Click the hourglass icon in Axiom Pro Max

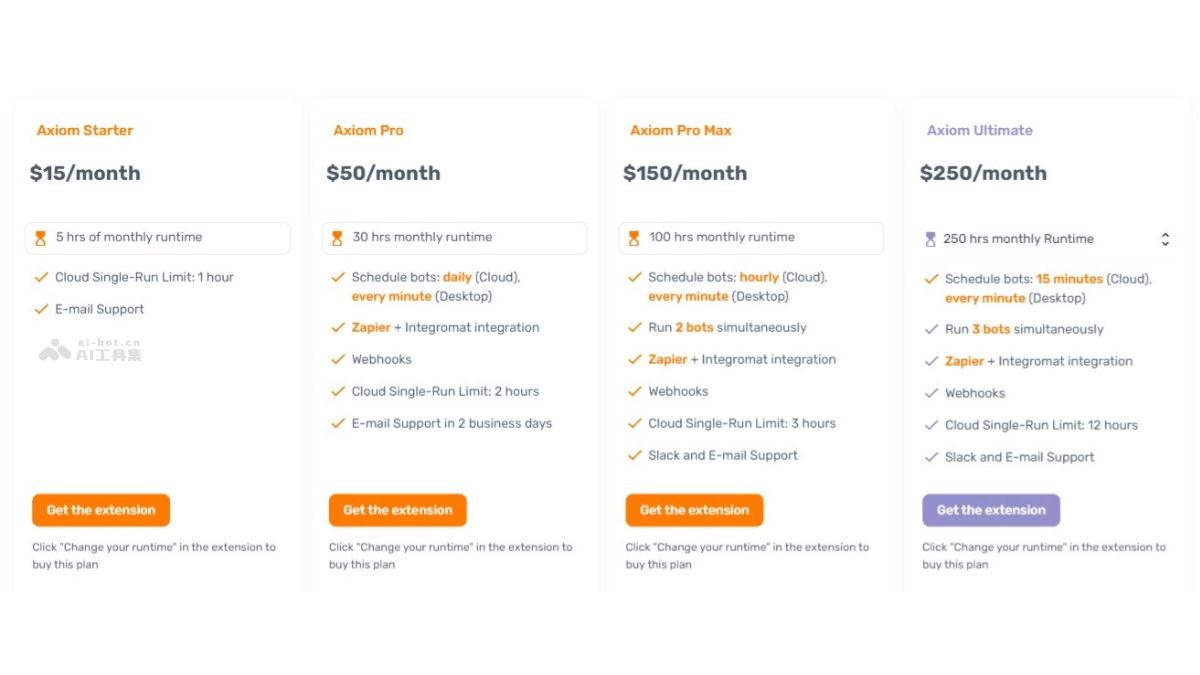634,238
